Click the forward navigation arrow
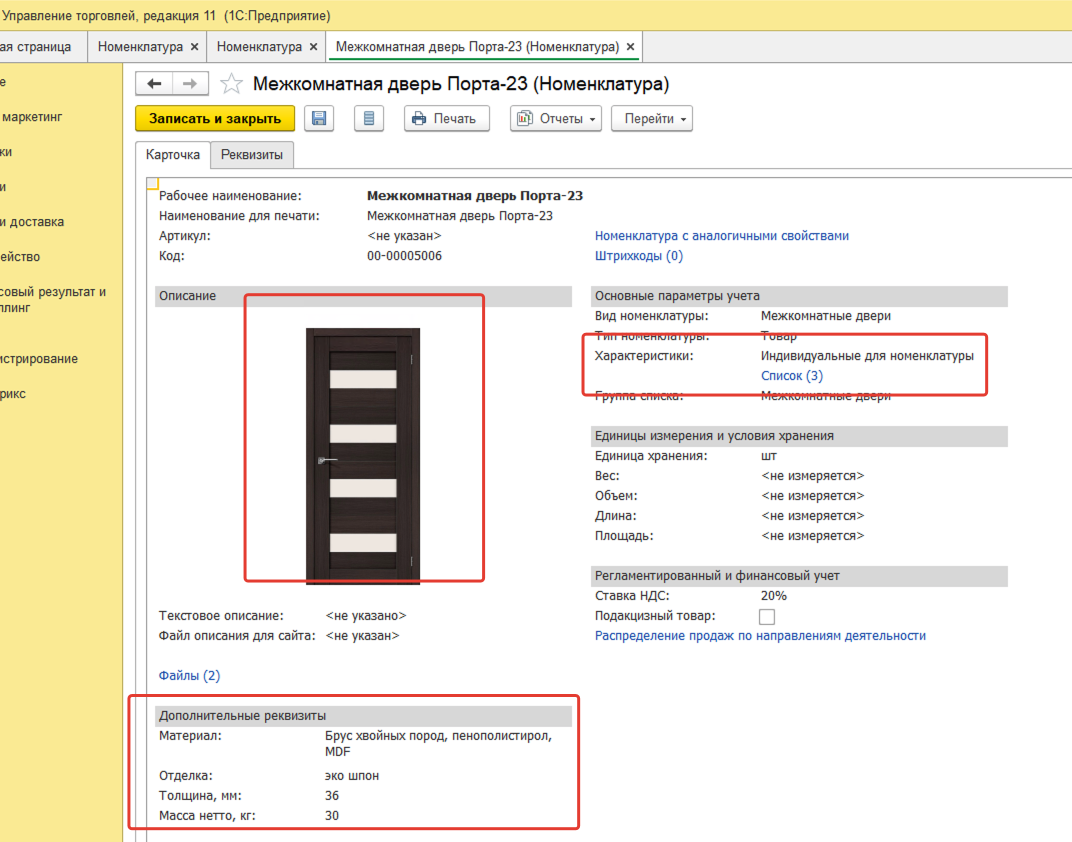1072x842 pixels. 190,84
